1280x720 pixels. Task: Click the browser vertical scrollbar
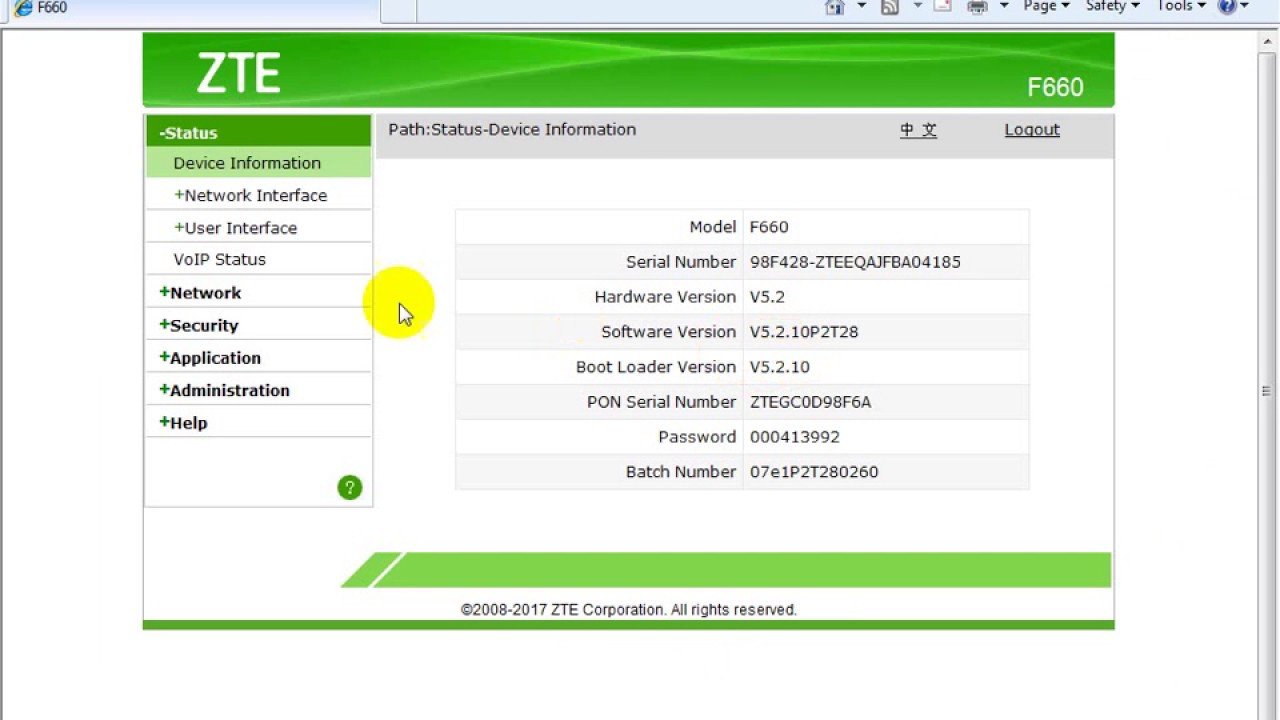click(1266, 390)
